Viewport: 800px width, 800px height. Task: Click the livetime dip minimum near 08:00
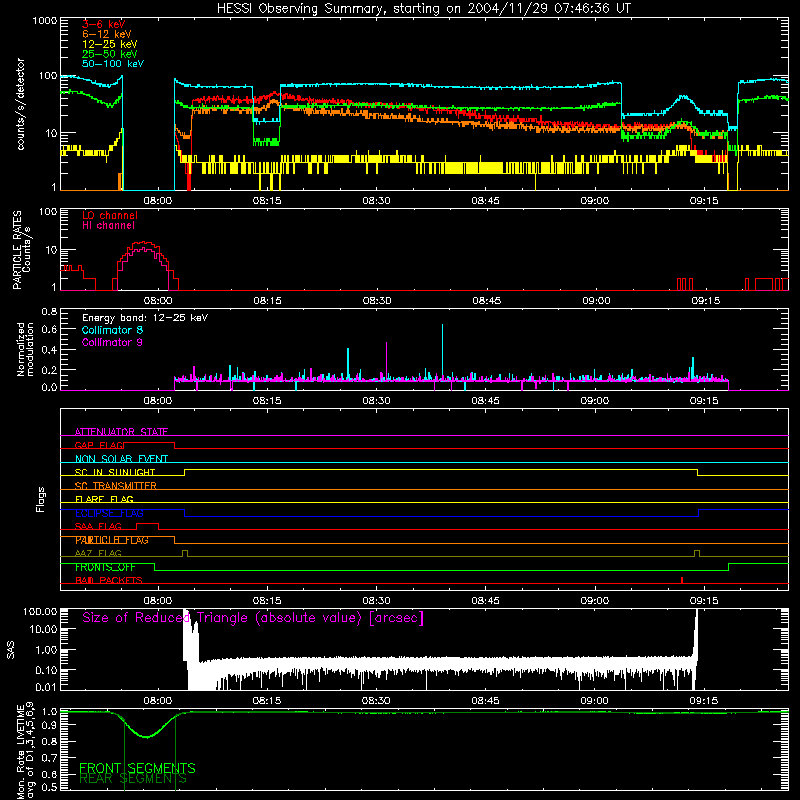point(146,737)
